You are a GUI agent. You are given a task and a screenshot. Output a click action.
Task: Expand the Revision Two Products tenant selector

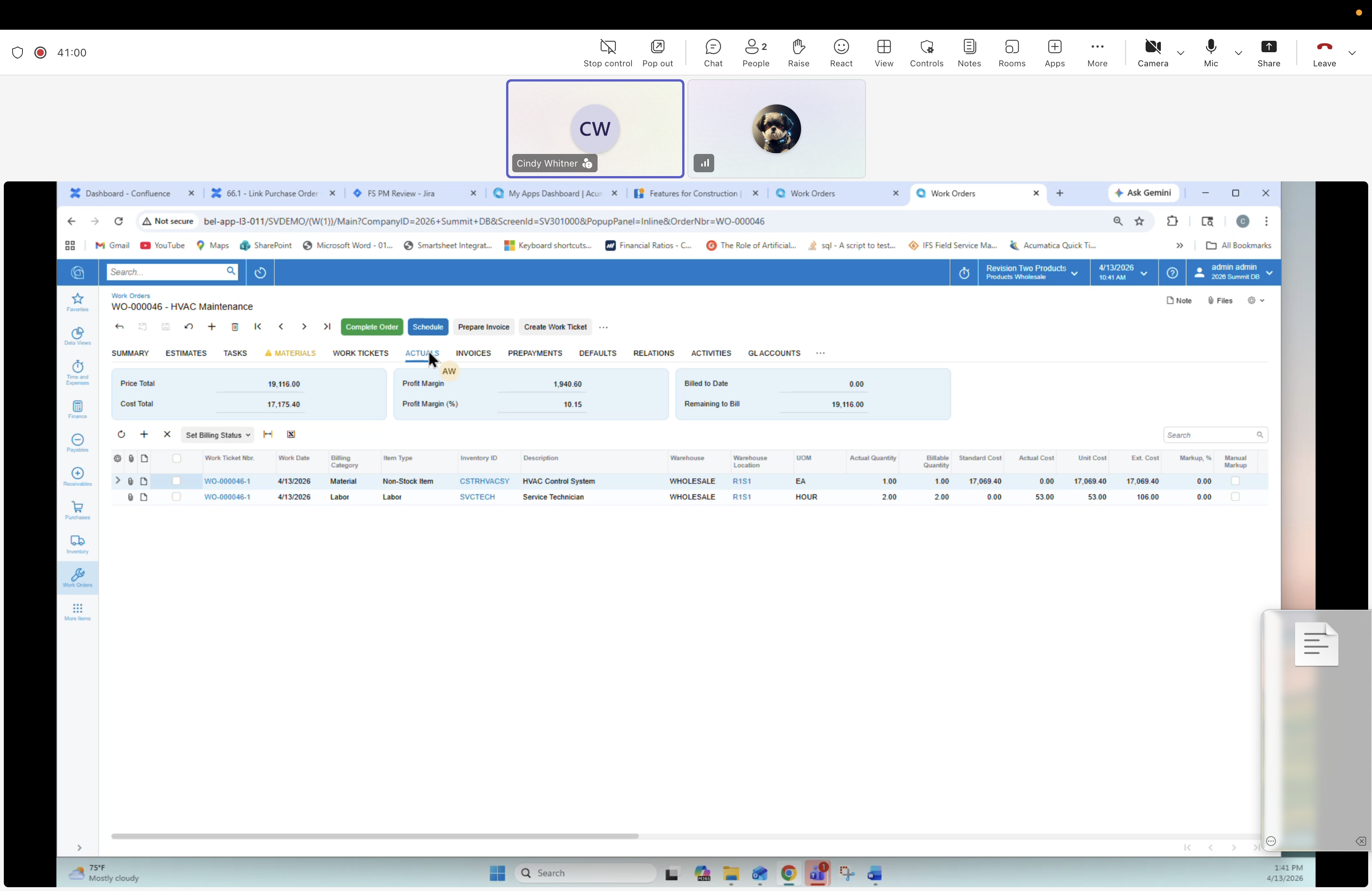[x=1075, y=272]
